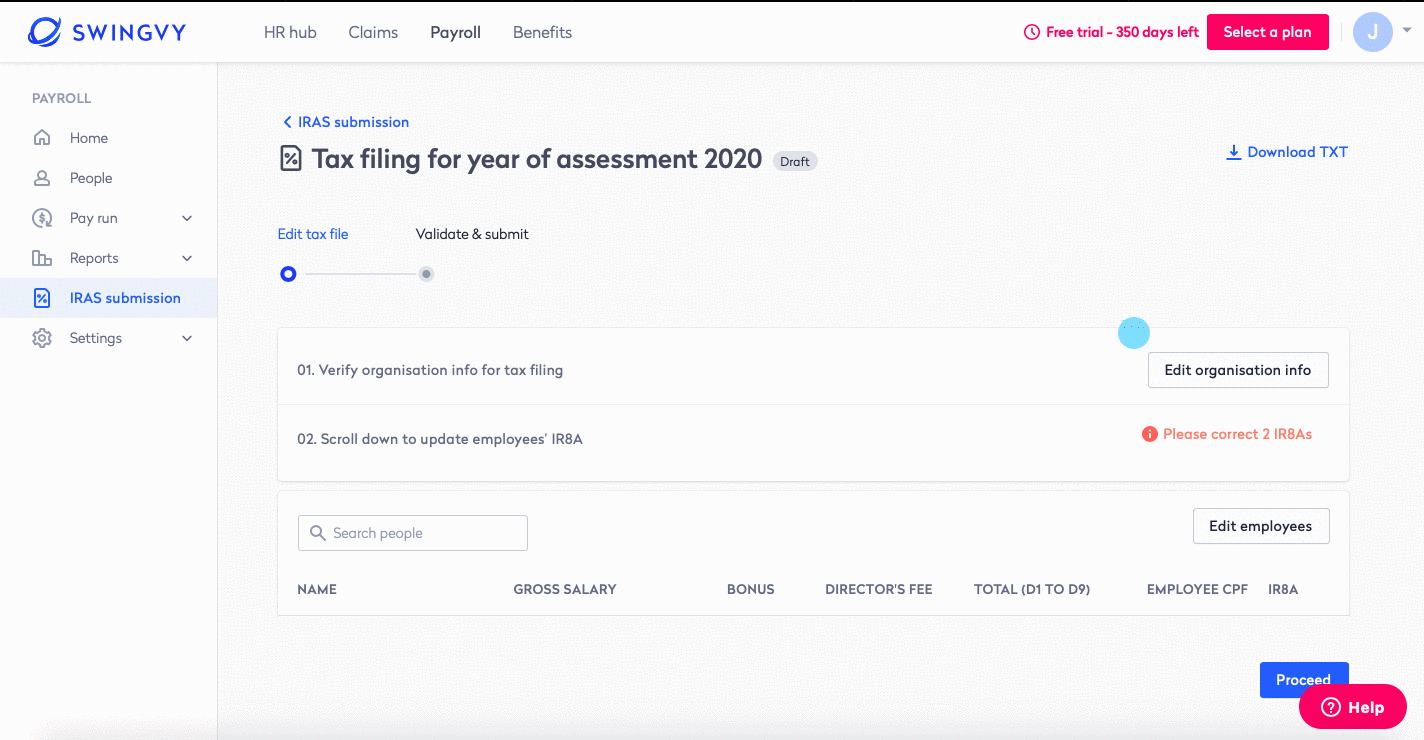This screenshot has height=740, width=1424.
Task: Click the People person icon
Action: (x=42, y=178)
